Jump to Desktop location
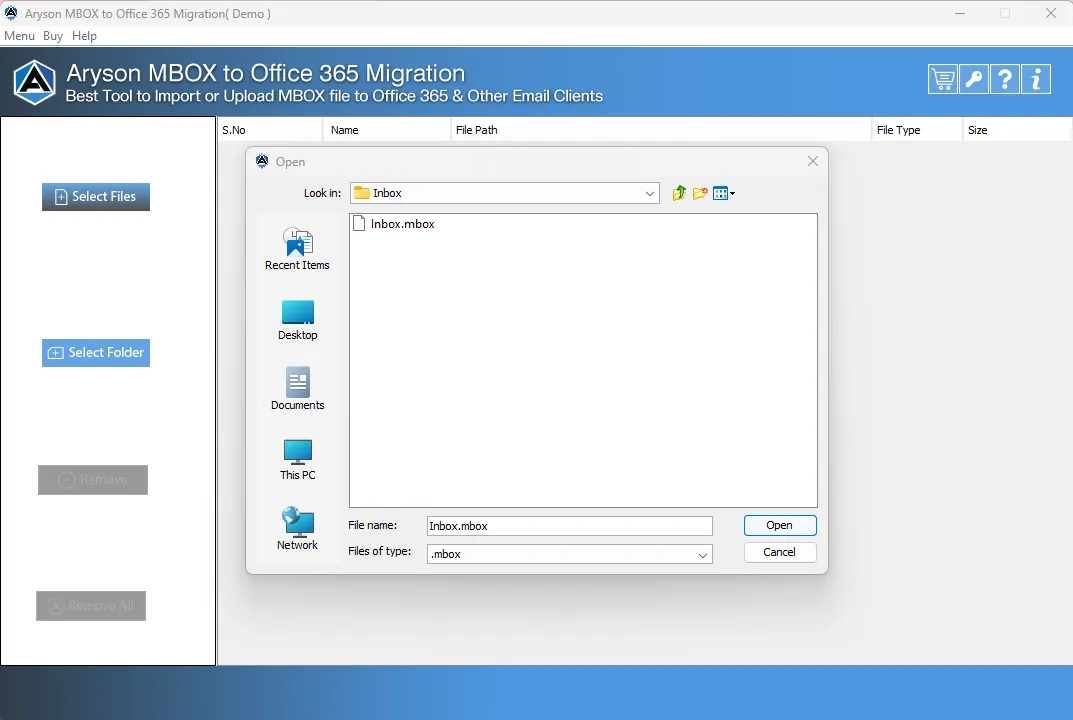 click(297, 320)
